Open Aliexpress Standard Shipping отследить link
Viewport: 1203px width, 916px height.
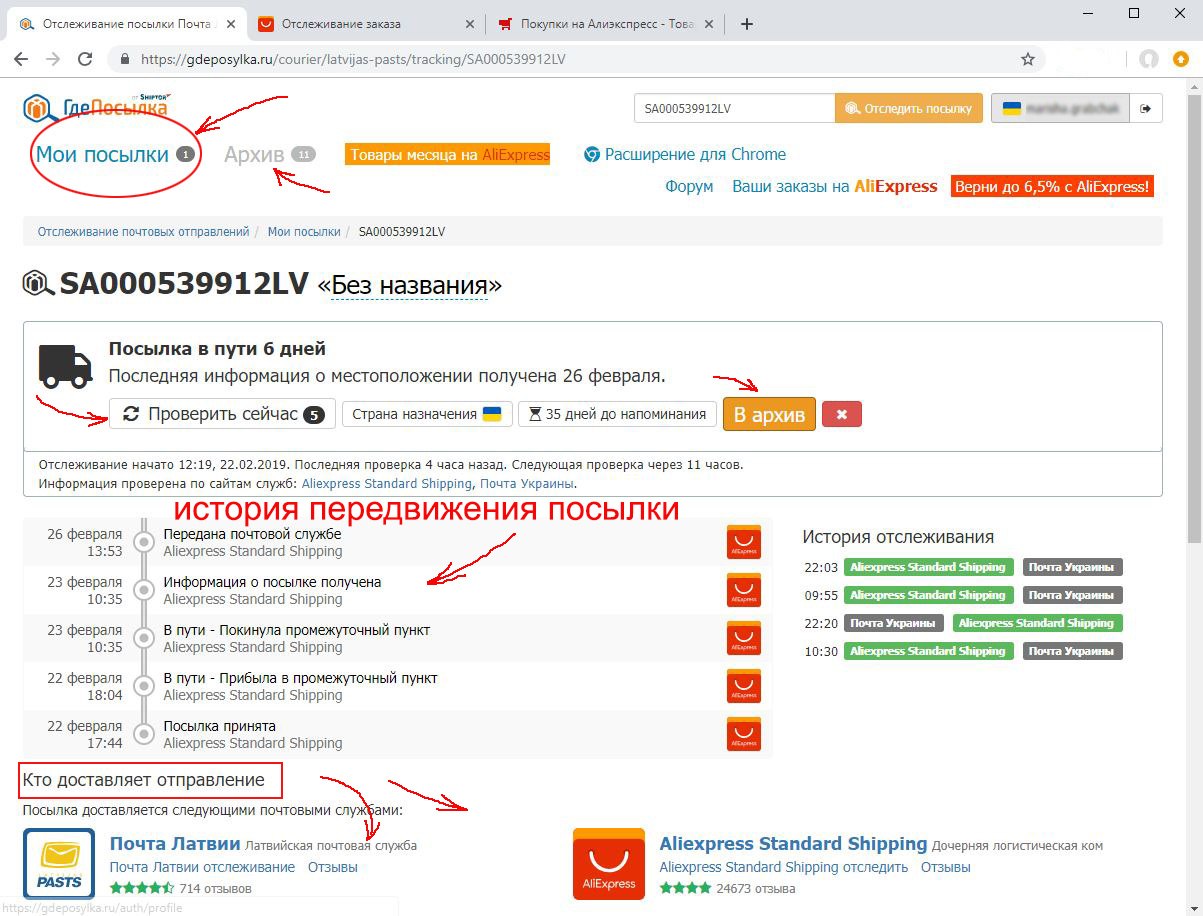784,867
